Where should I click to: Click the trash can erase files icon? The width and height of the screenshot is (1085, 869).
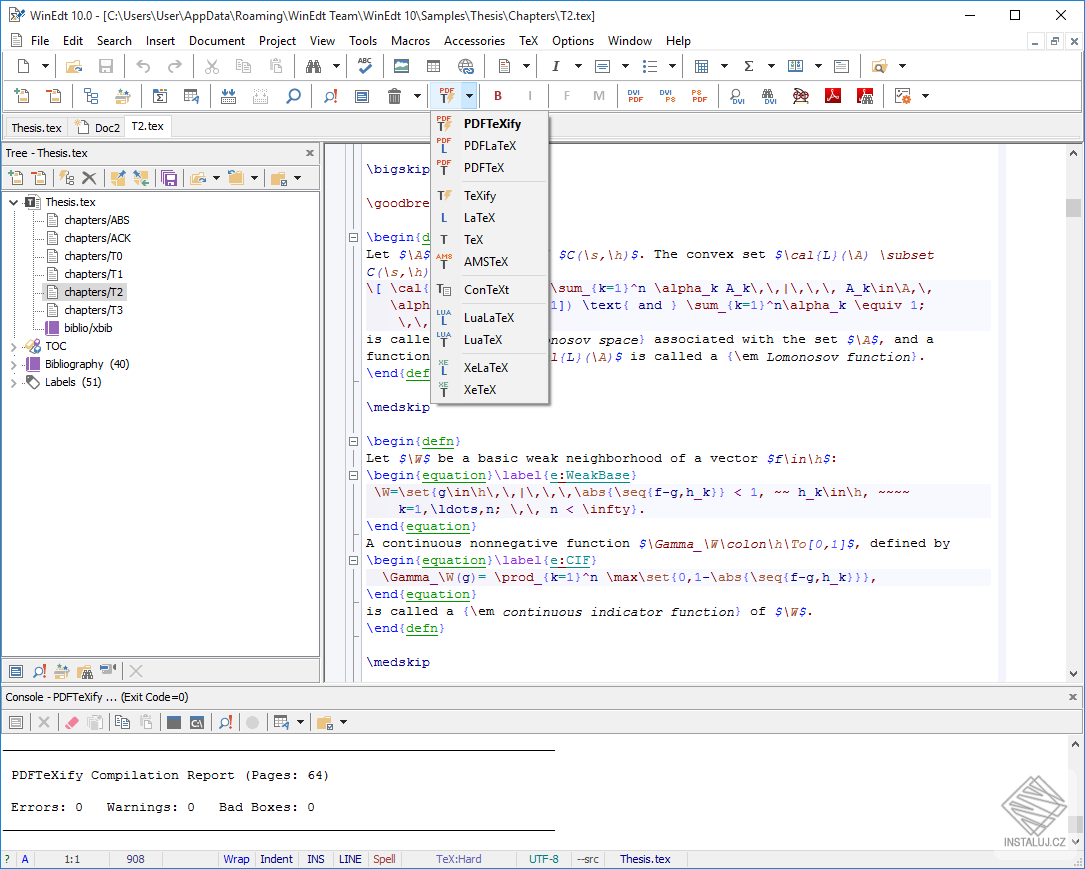(394, 96)
